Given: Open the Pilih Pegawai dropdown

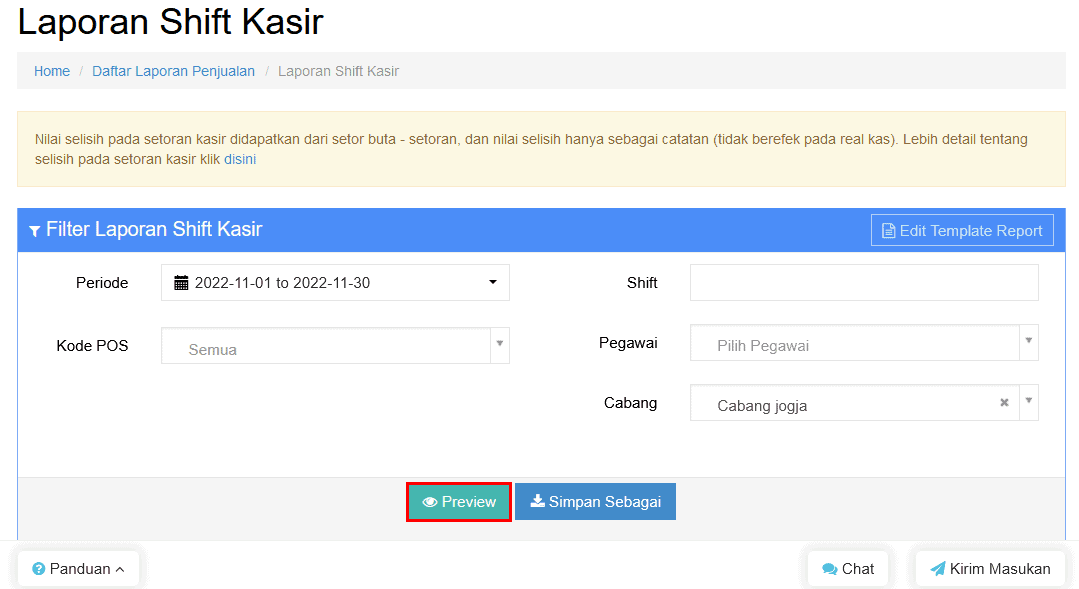Looking at the screenshot, I should (1028, 343).
